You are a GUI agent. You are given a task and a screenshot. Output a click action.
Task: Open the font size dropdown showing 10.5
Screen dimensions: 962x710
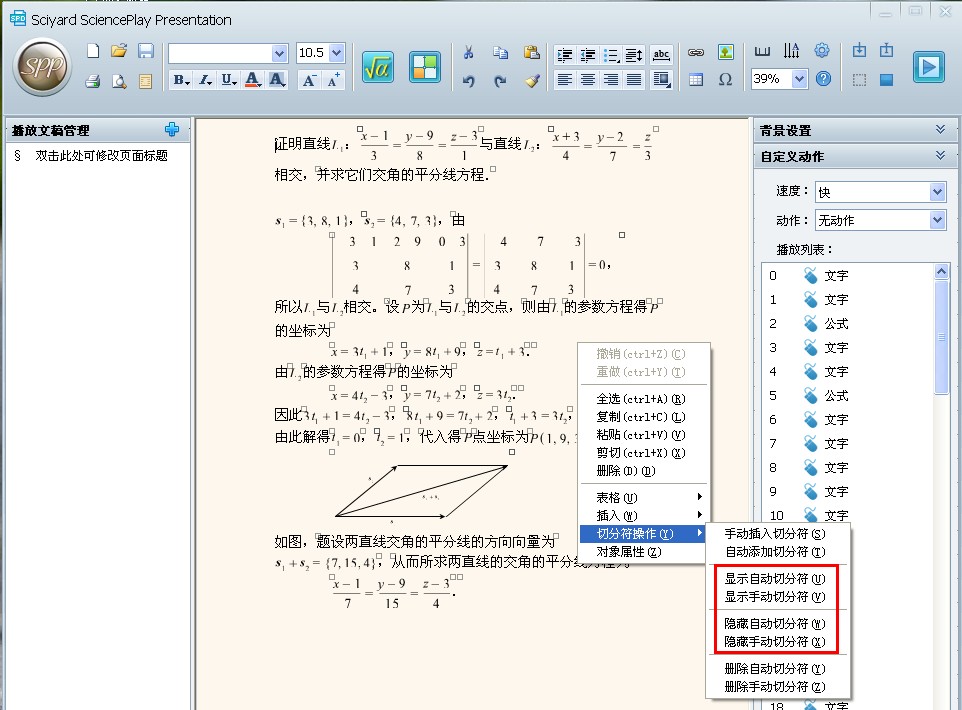336,53
